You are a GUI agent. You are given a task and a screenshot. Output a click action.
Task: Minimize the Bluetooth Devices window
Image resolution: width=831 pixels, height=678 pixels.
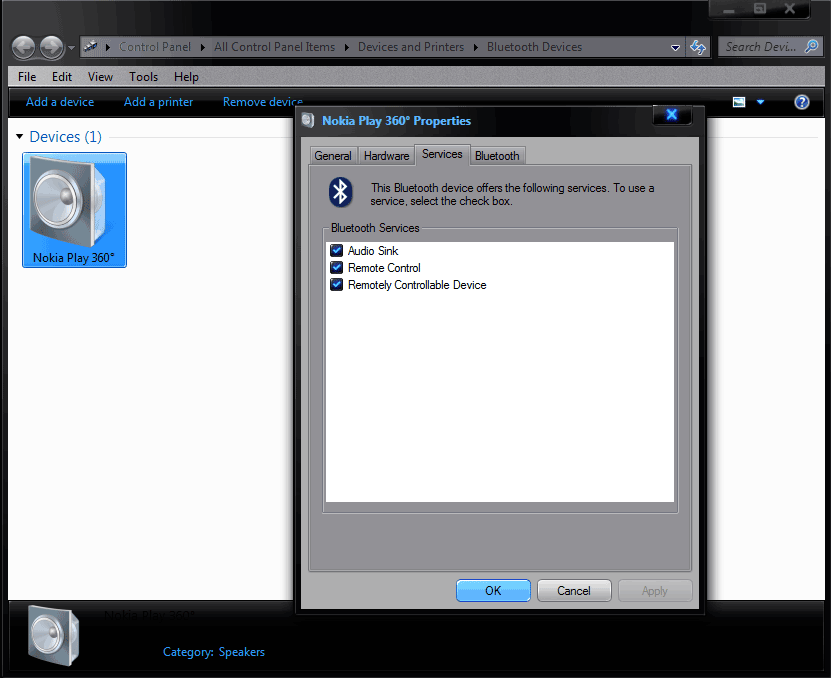(729, 9)
